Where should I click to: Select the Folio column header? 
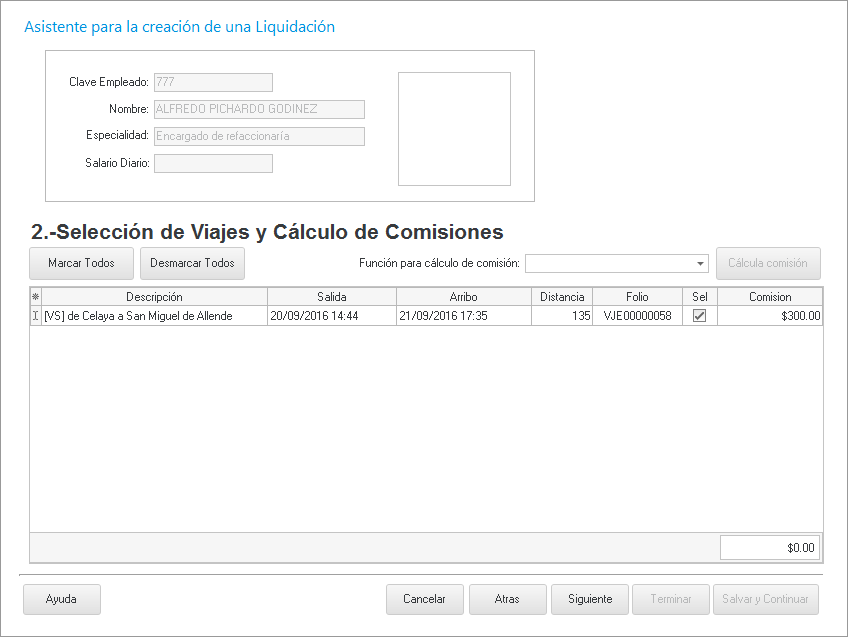point(637,297)
